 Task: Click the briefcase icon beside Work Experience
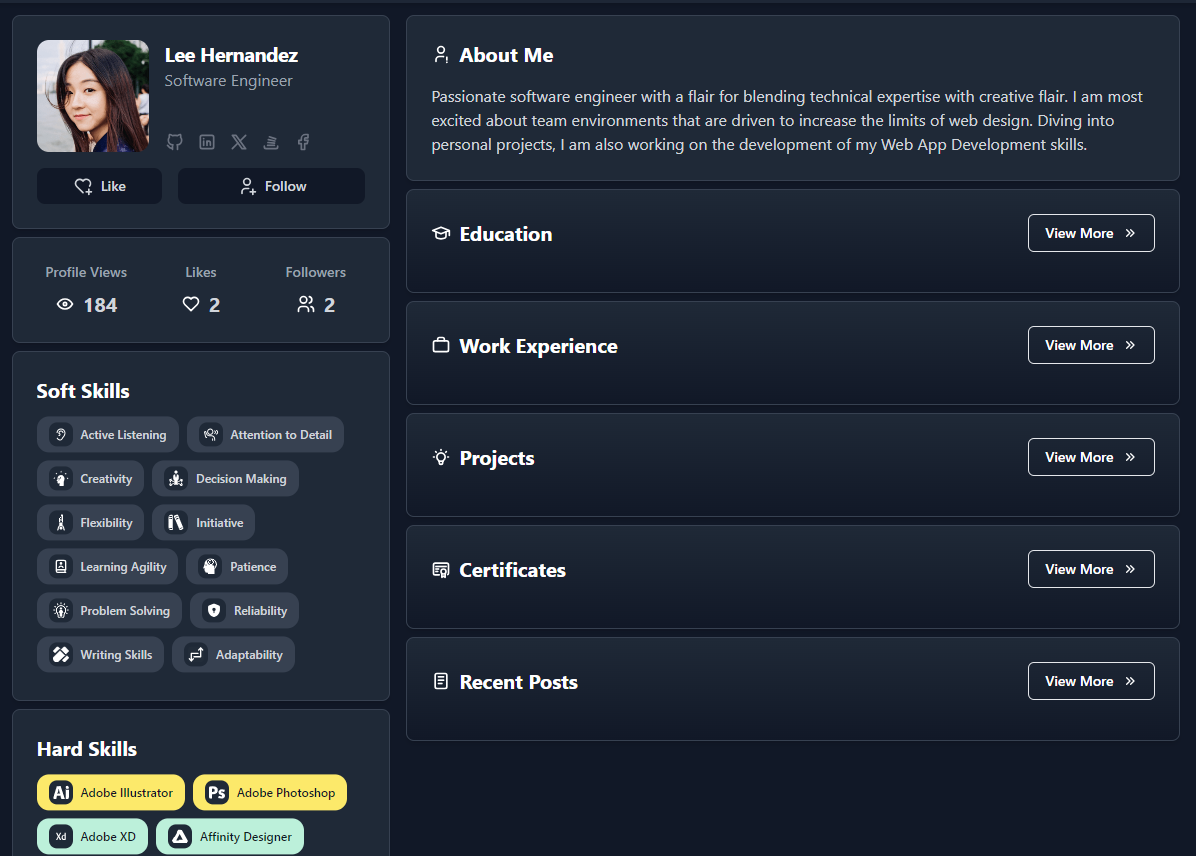[441, 345]
